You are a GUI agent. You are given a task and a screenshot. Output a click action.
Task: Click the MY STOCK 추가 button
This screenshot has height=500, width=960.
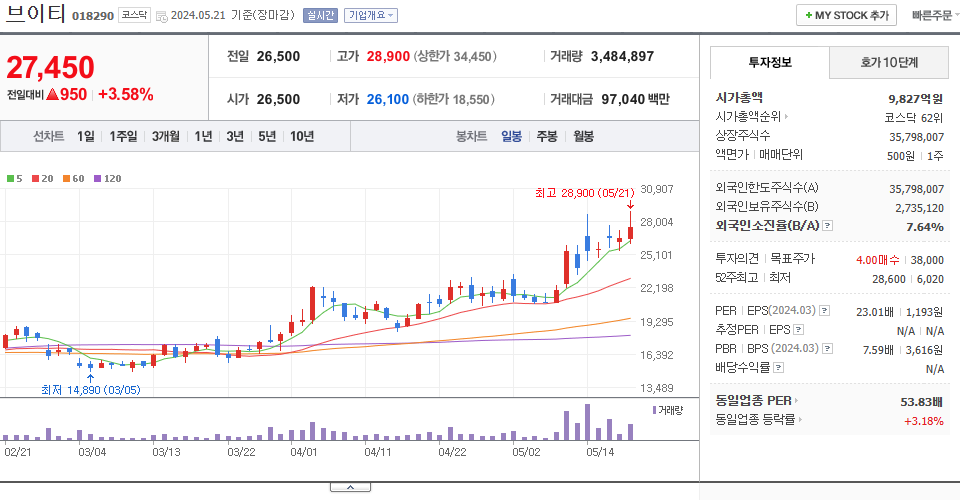coord(846,15)
